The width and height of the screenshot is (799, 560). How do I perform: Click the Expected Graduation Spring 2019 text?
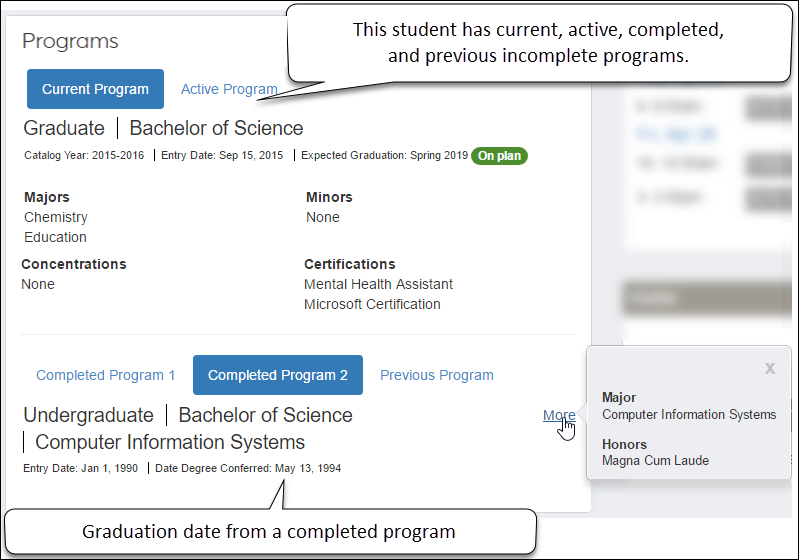[384, 156]
